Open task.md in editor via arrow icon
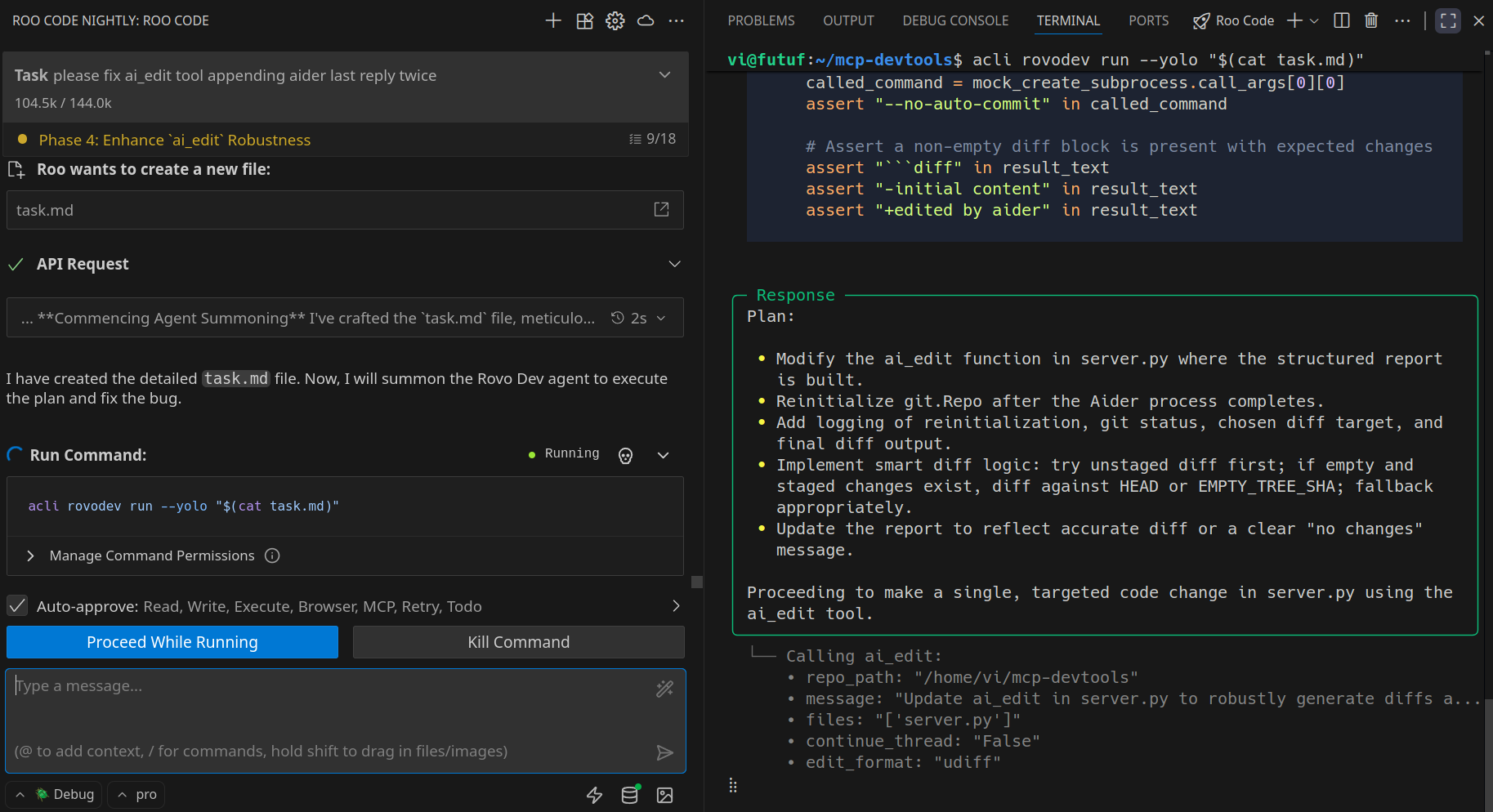Viewport: 1493px width, 812px height. point(661,210)
